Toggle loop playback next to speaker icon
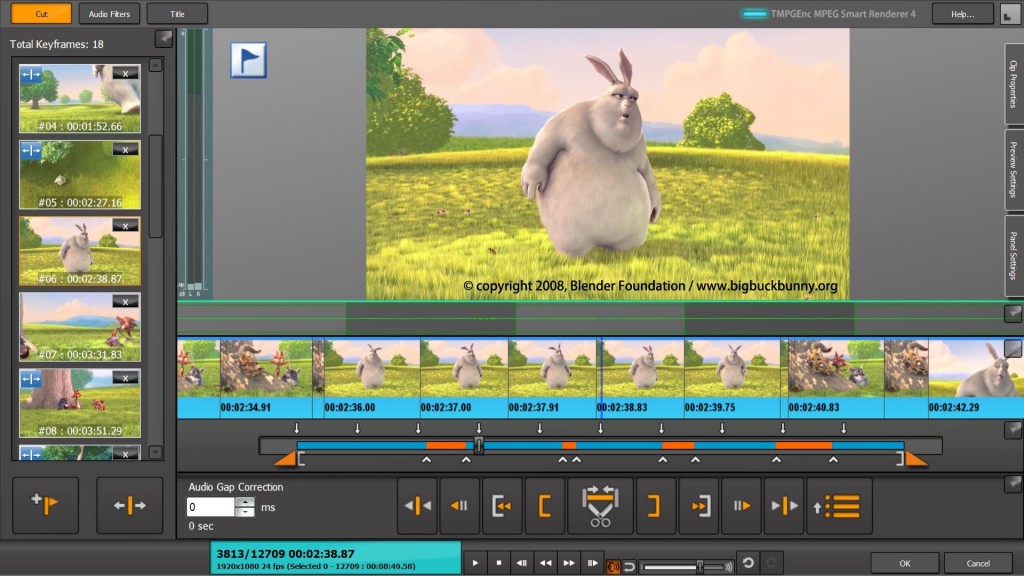The width and height of the screenshot is (1024, 576). click(x=629, y=566)
